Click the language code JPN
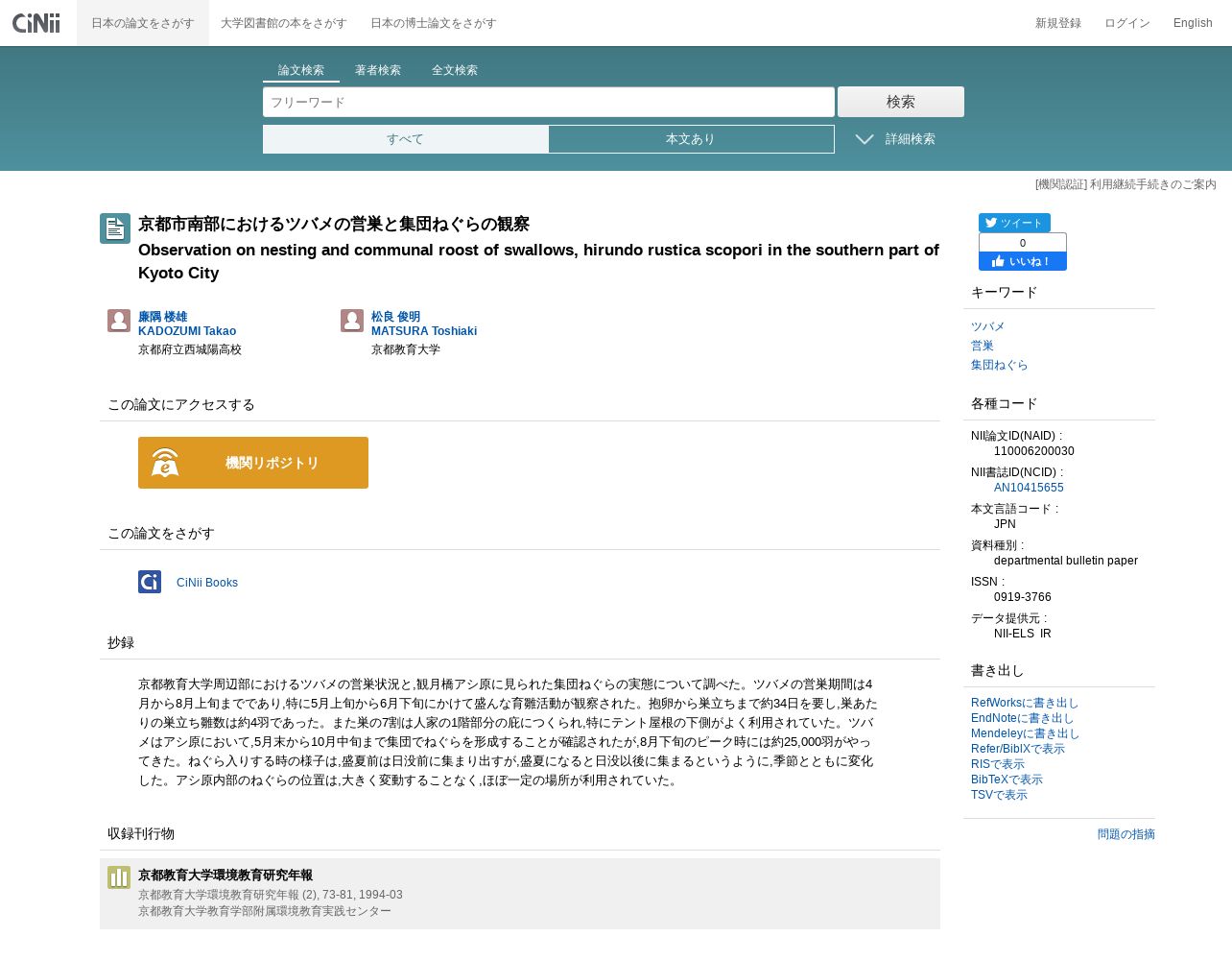The width and height of the screenshot is (1232, 960). (x=1005, y=524)
